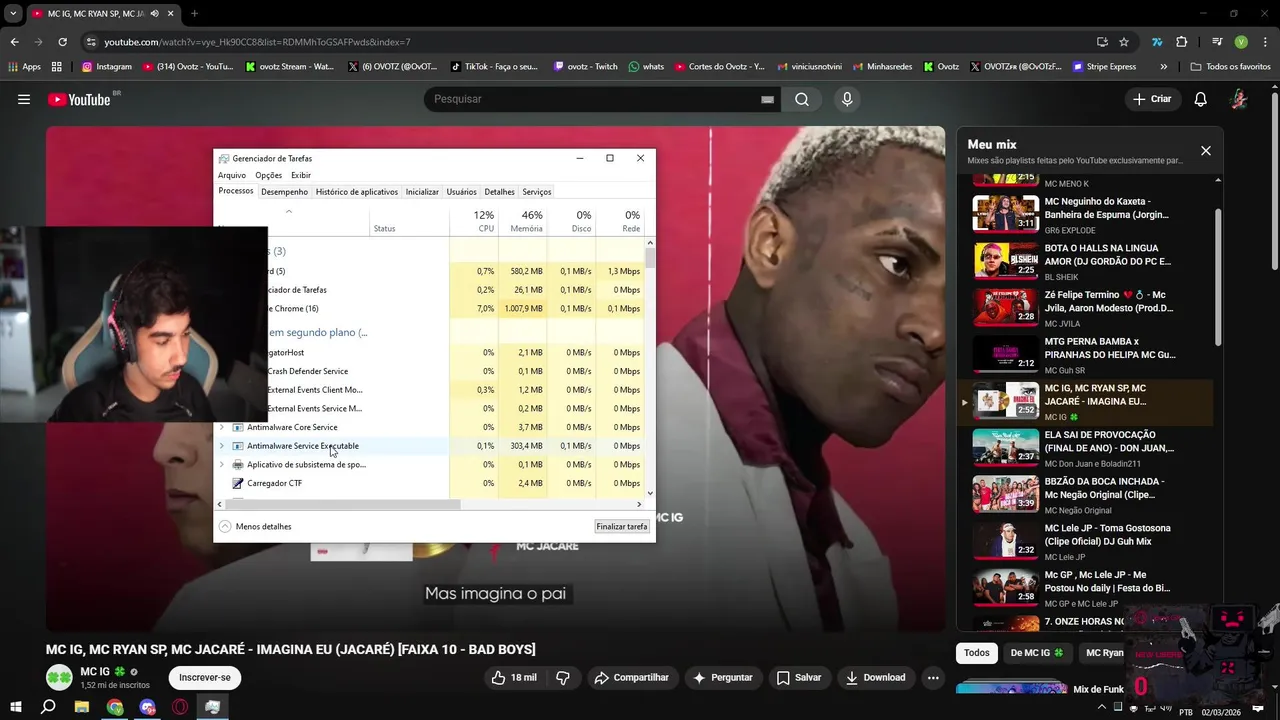Start voice search with the microphone icon
The width and height of the screenshot is (1280, 720).
click(847, 99)
